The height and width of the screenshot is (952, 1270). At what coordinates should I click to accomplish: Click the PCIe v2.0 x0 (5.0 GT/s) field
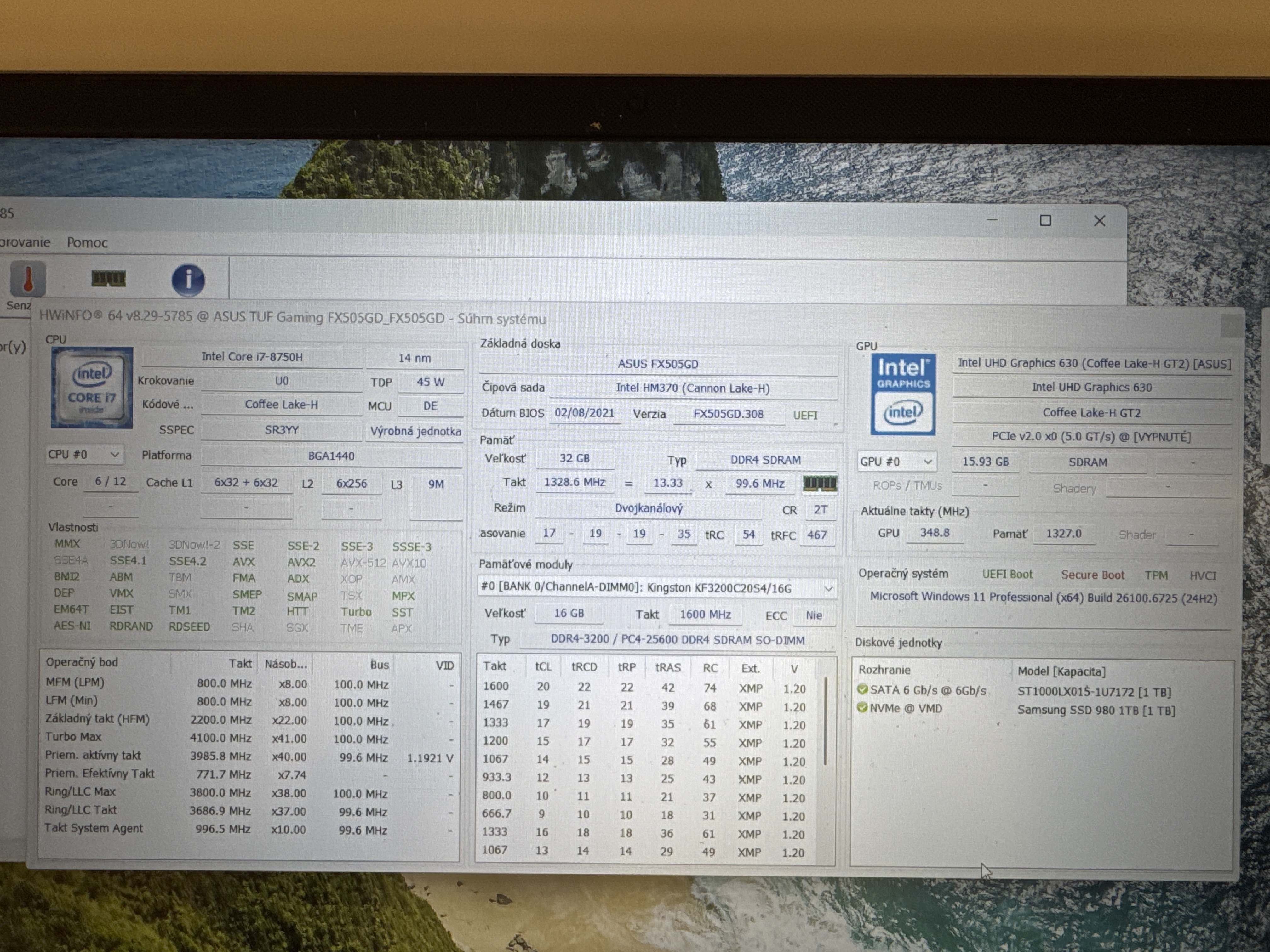tap(1091, 437)
